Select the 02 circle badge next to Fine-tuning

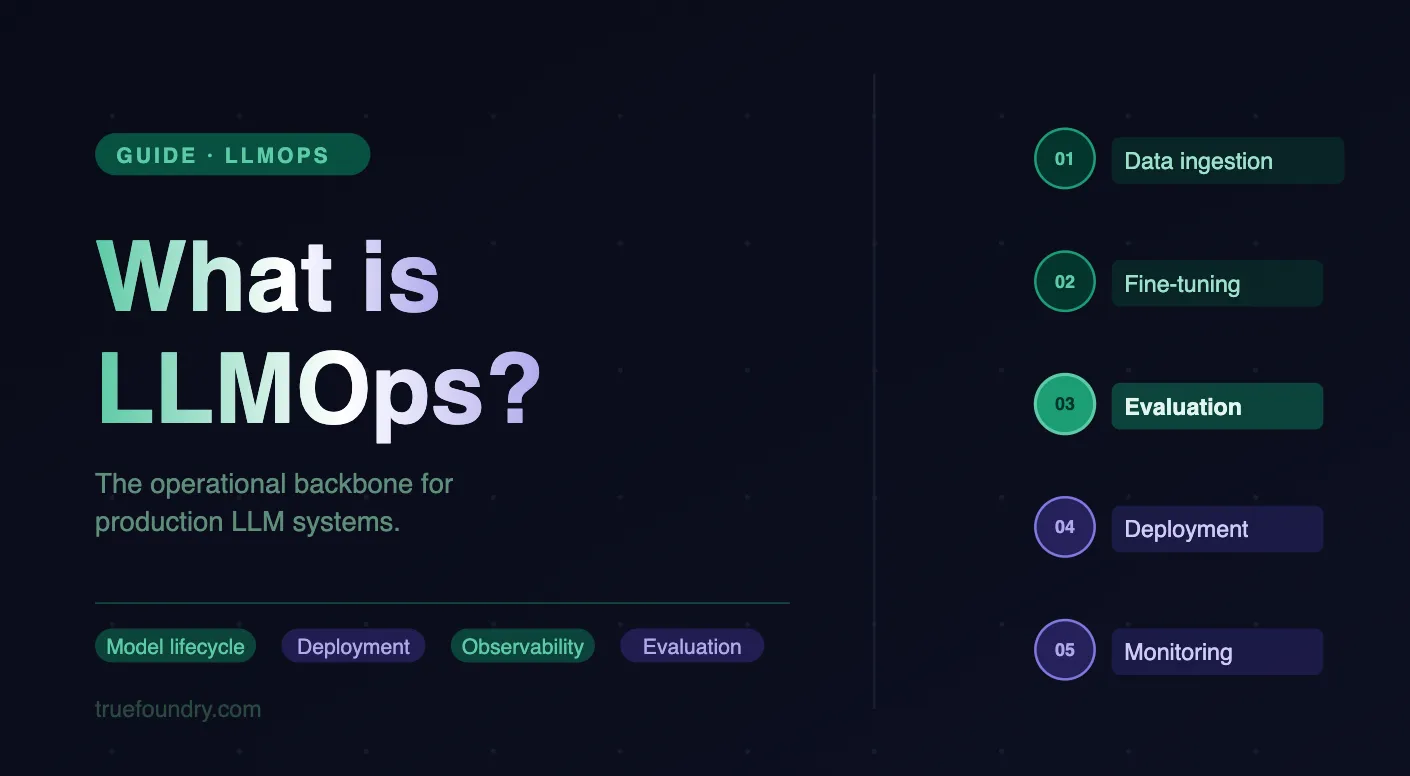pyautogui.click(x=1064, y=281)
